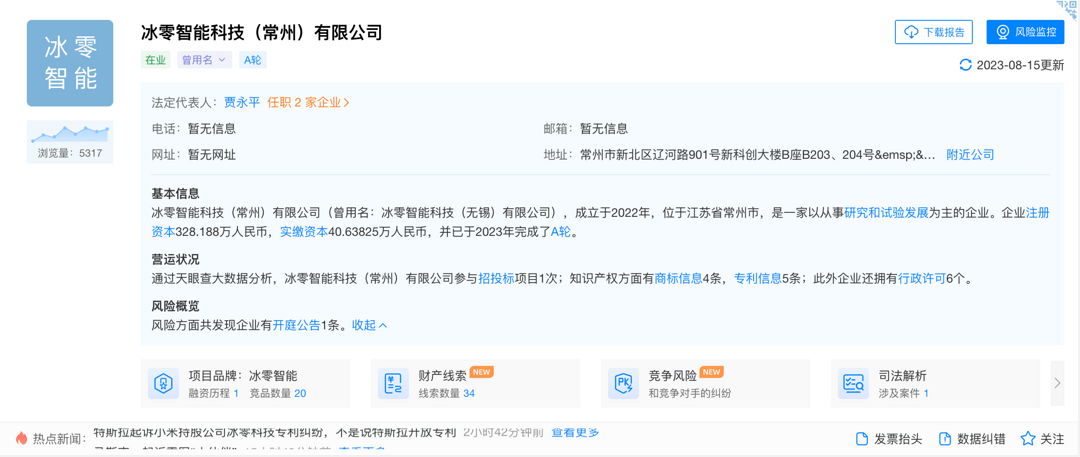Screen dimensions: 1080x457
Task: Click the 下载报告 download button
Action: (x=933, y=32)
